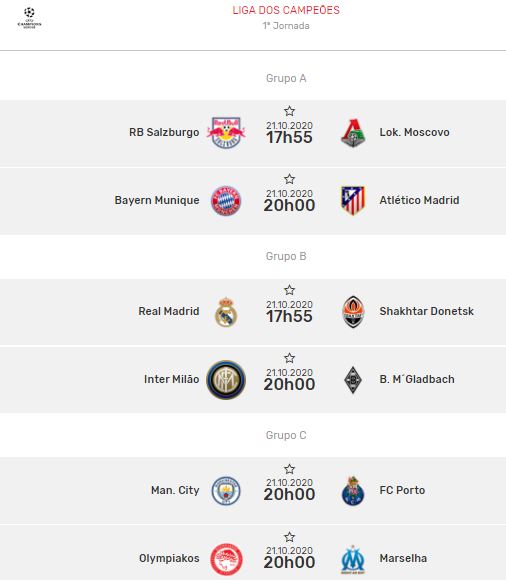Viewport: 506px width, 580px height.
Task: Toggle favorite star for Bayern vs Atlético Madrid
Action: coord(290,179)
